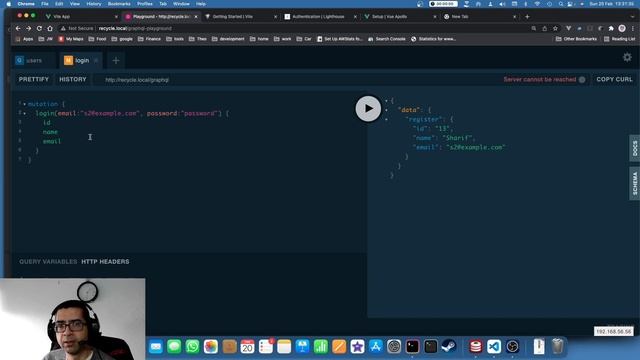Open the Chrome profile avatar
Viewport: 640px width, 360px height.
click(622, 29)
